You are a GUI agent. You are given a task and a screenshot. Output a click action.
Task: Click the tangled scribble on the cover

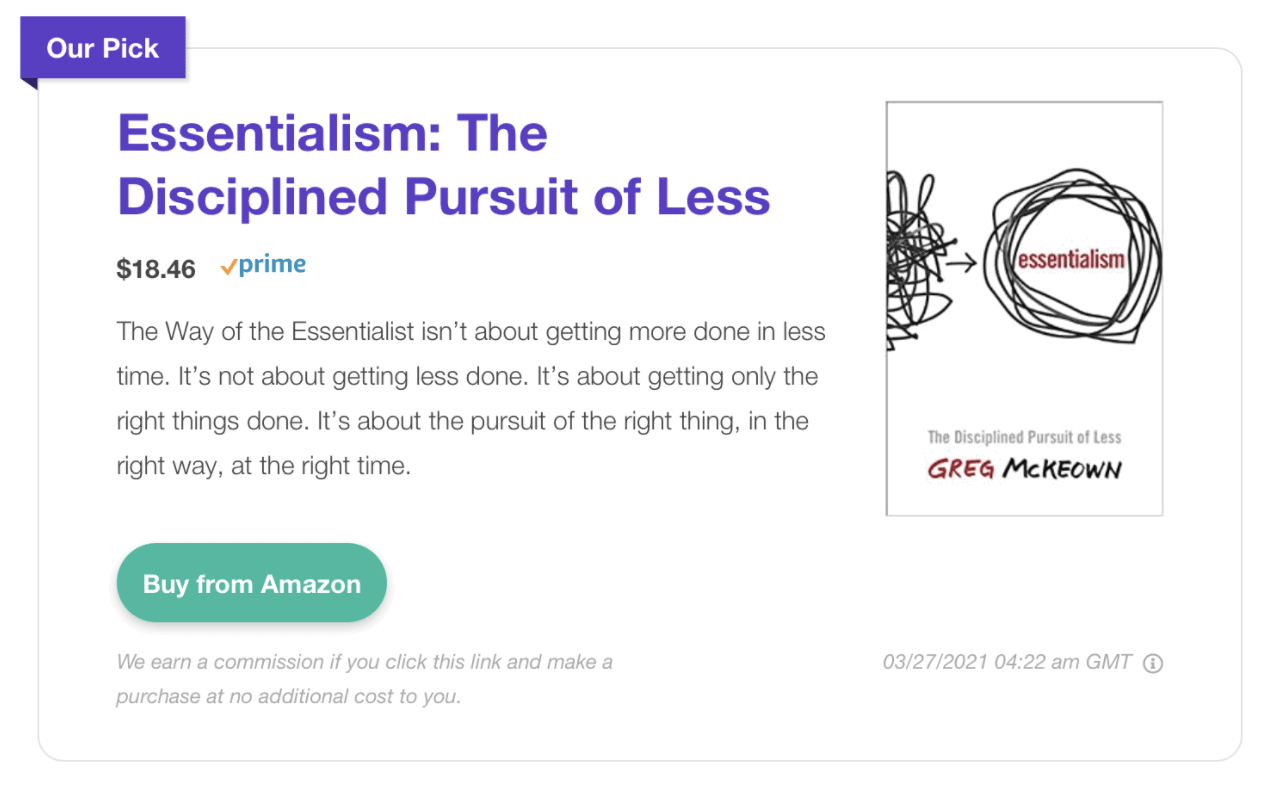pos(916,262)
